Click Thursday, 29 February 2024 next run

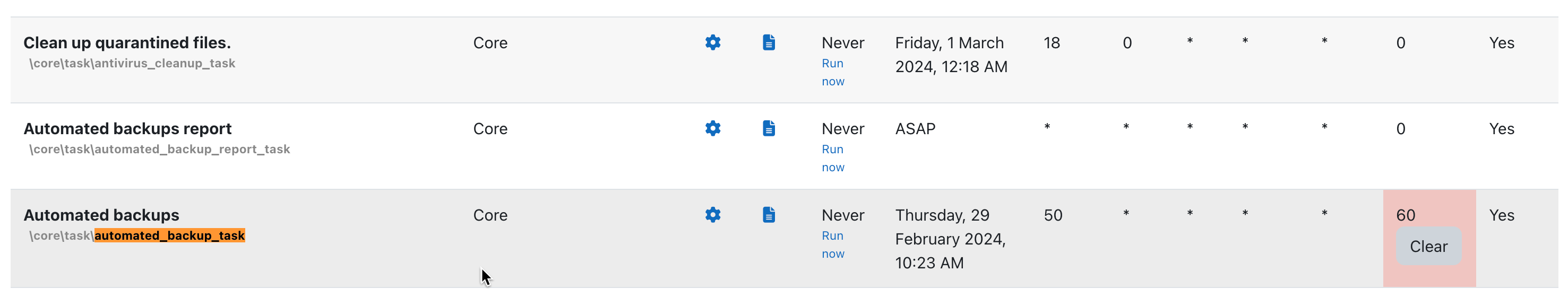pos(950,239)
